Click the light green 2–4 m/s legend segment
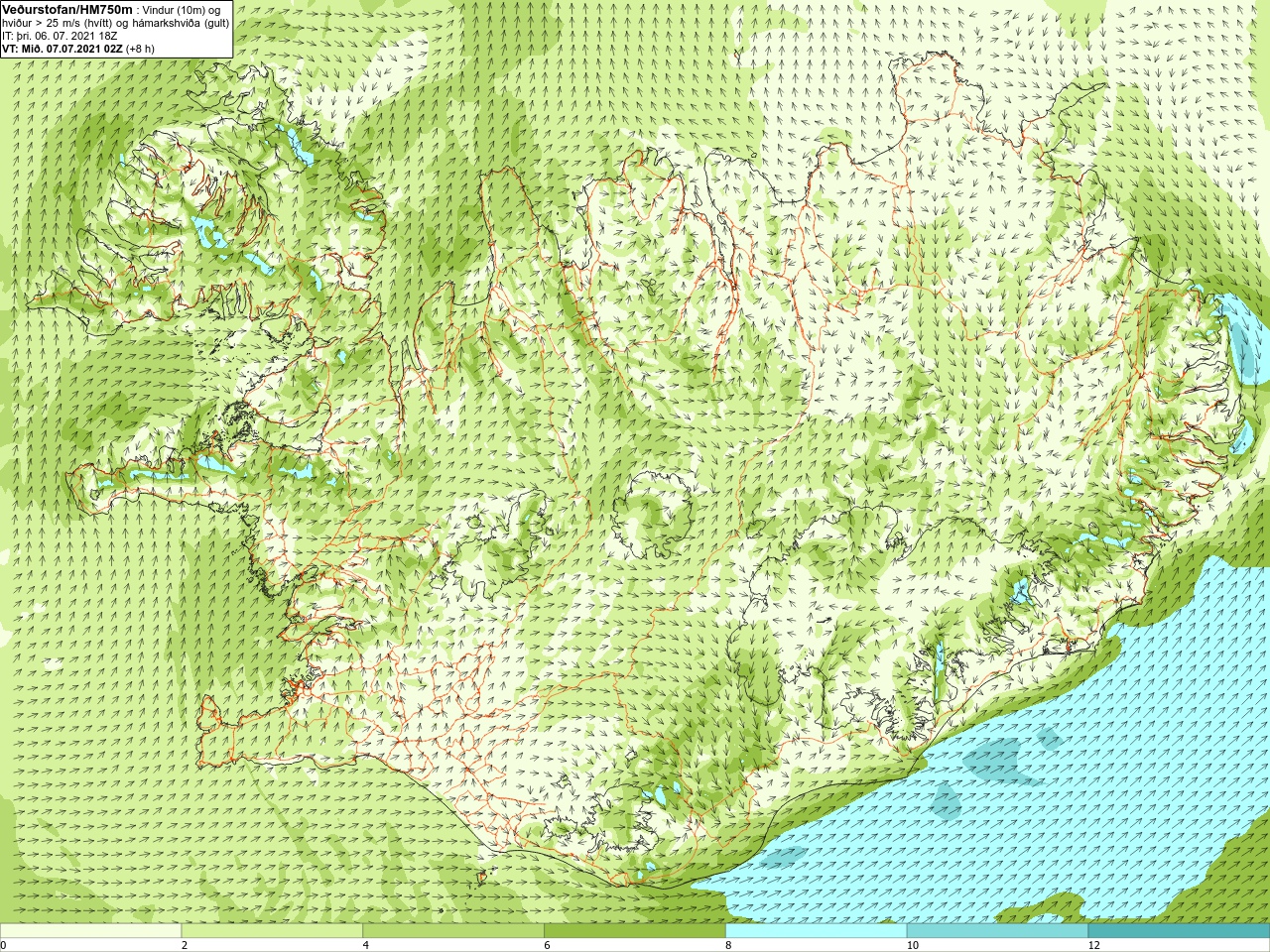Viewport: 1270px width, 952px height. point(272,931)
